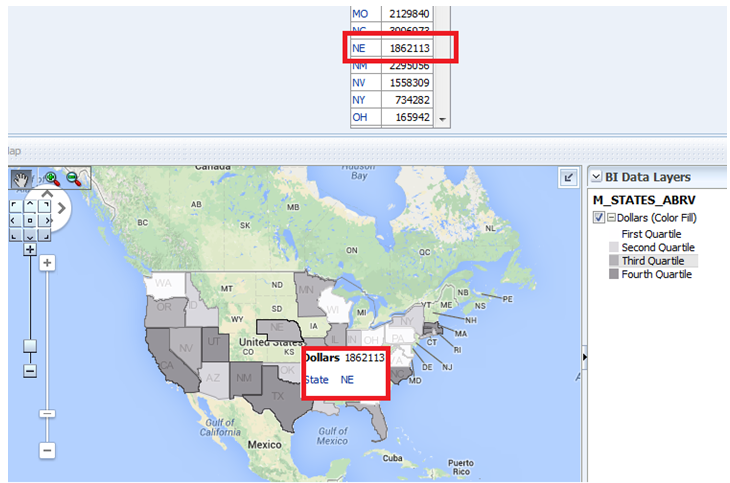The width and height of the screenshot is (730, 483).
Task: Click dark minus below thin black zoom bar
Action: pyautogui.click(x=30, y=371)
